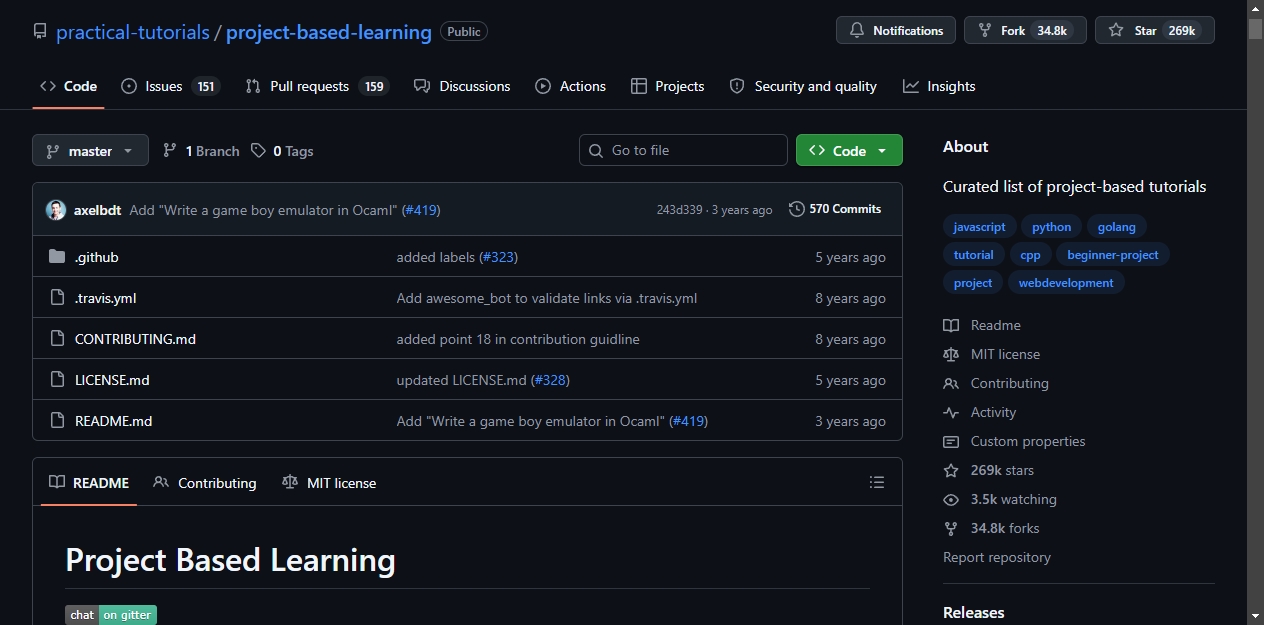Open the CONTRIBUTING.md file
1264x625 pixels.
135,339
